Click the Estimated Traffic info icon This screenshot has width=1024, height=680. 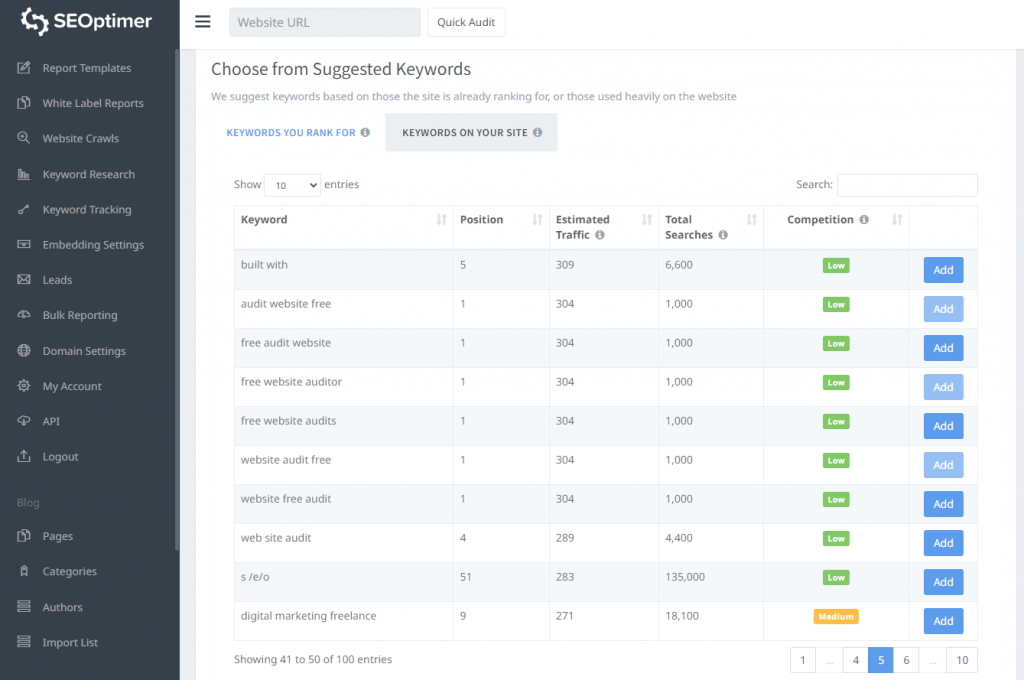click(600, 235)
